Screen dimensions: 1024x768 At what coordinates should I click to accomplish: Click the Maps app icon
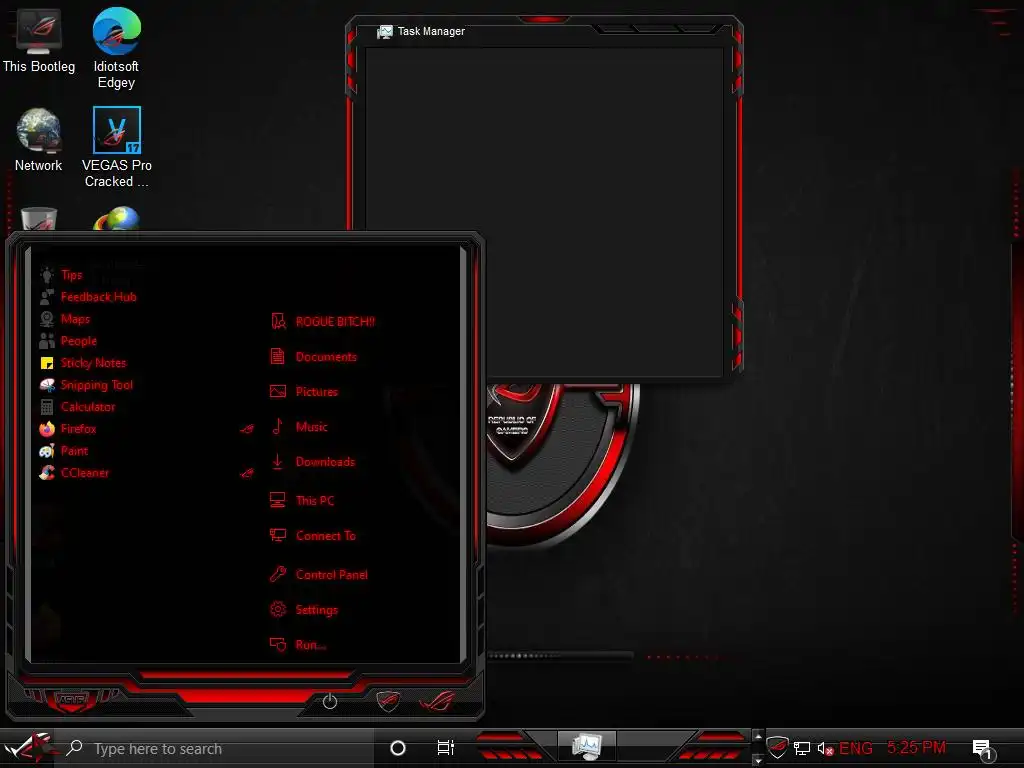pyautogui.click(x=47, y=319)
